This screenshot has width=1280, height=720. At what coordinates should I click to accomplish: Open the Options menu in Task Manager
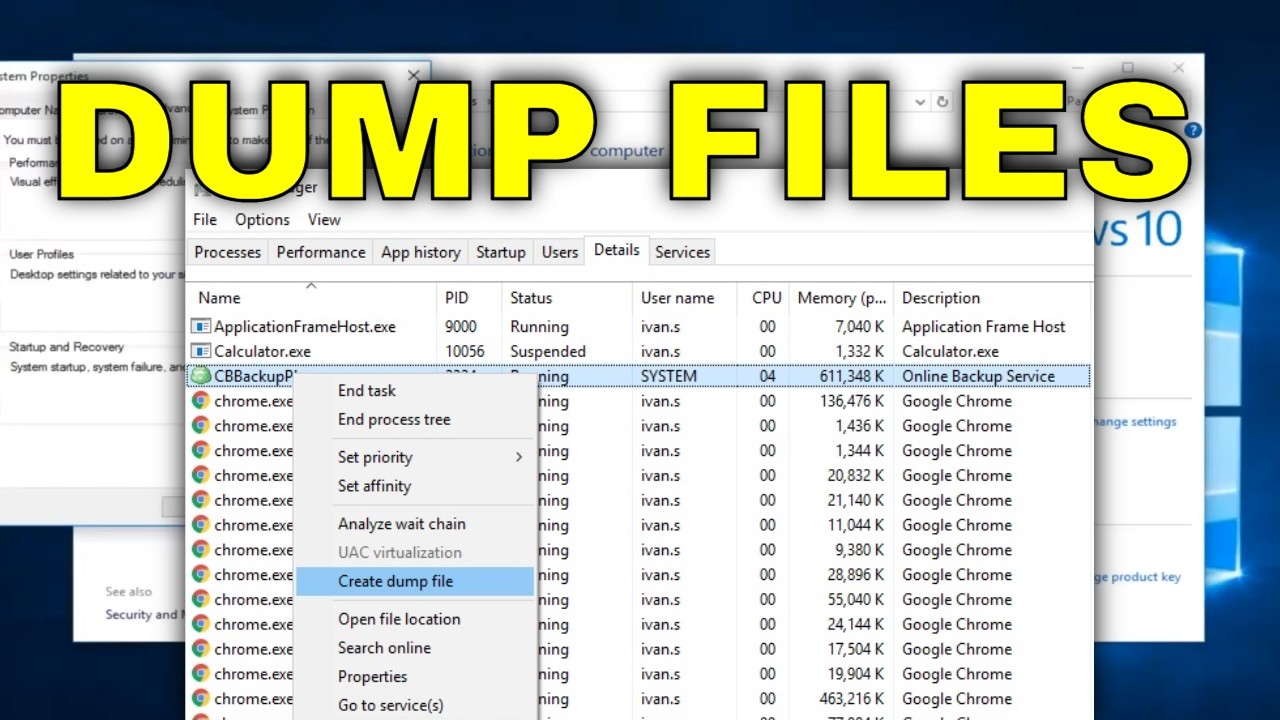point(262,220)
